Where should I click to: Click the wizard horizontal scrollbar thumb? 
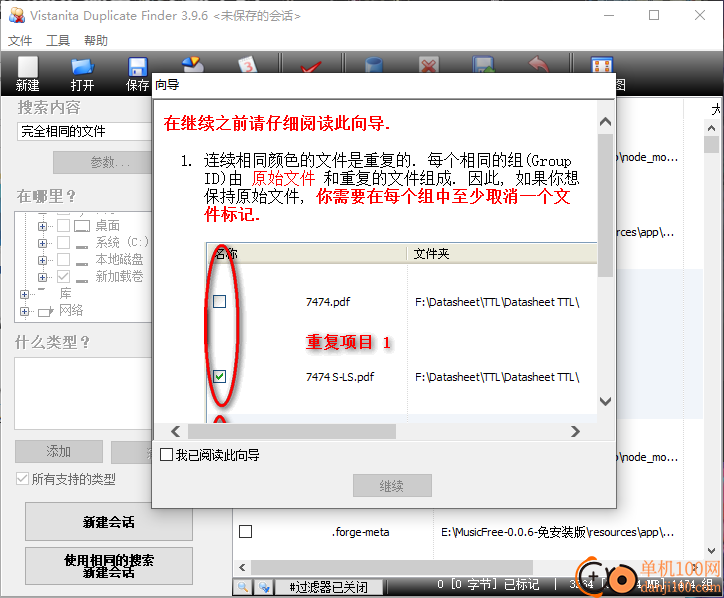point(292,431)
